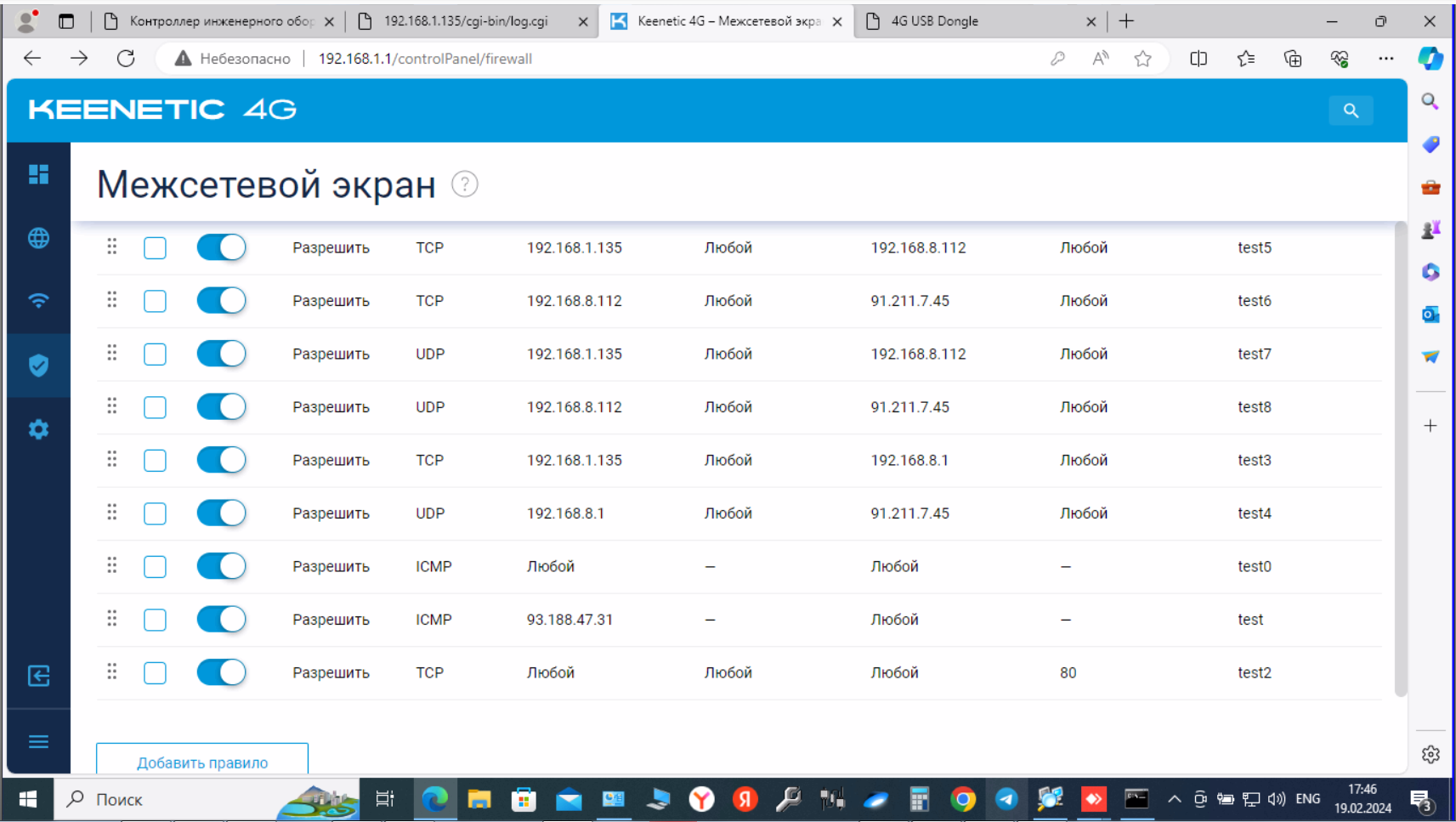Click the Keenetic search magnifier button
Image resolution: width=1456 pixels, height=822 pixels.
[1351, 111]
